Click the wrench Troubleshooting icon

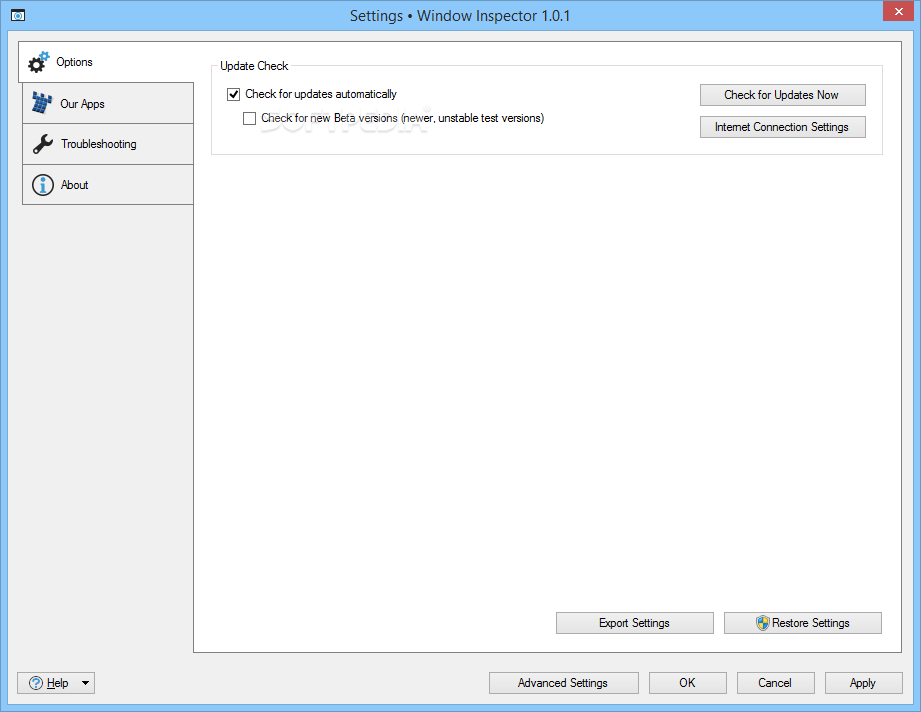(x=43, y=144)
